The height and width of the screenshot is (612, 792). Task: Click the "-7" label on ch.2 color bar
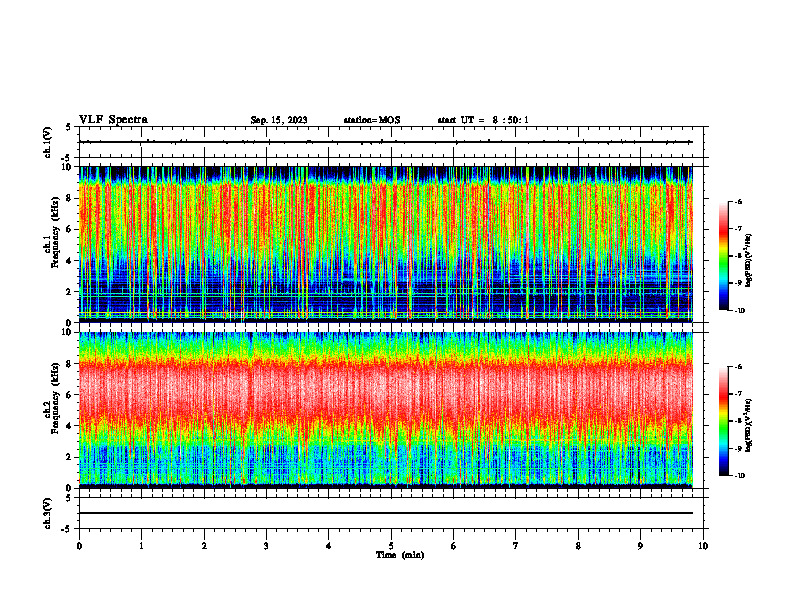click(x=738, y=394)
